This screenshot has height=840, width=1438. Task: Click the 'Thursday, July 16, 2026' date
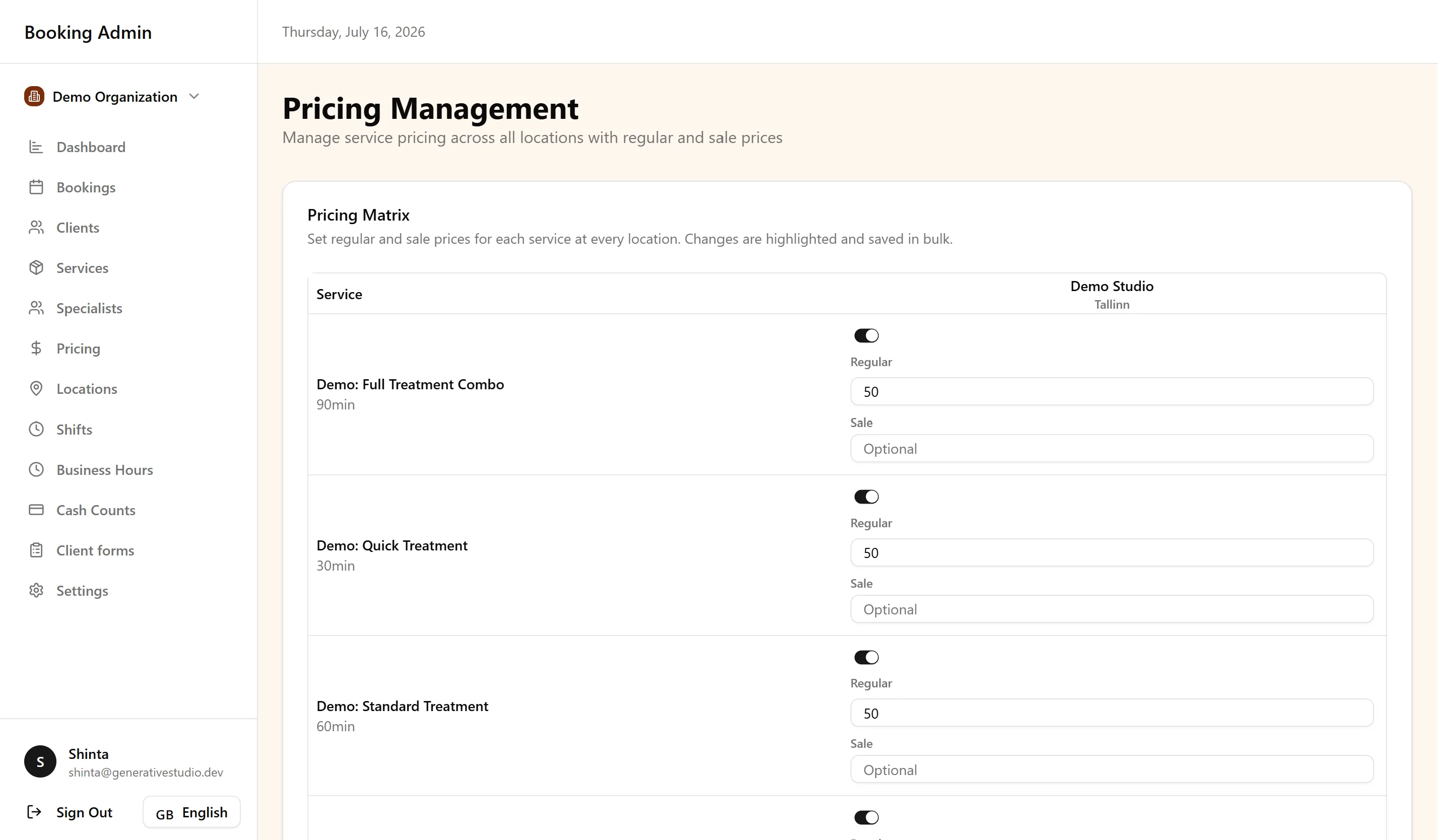[353, 32]
